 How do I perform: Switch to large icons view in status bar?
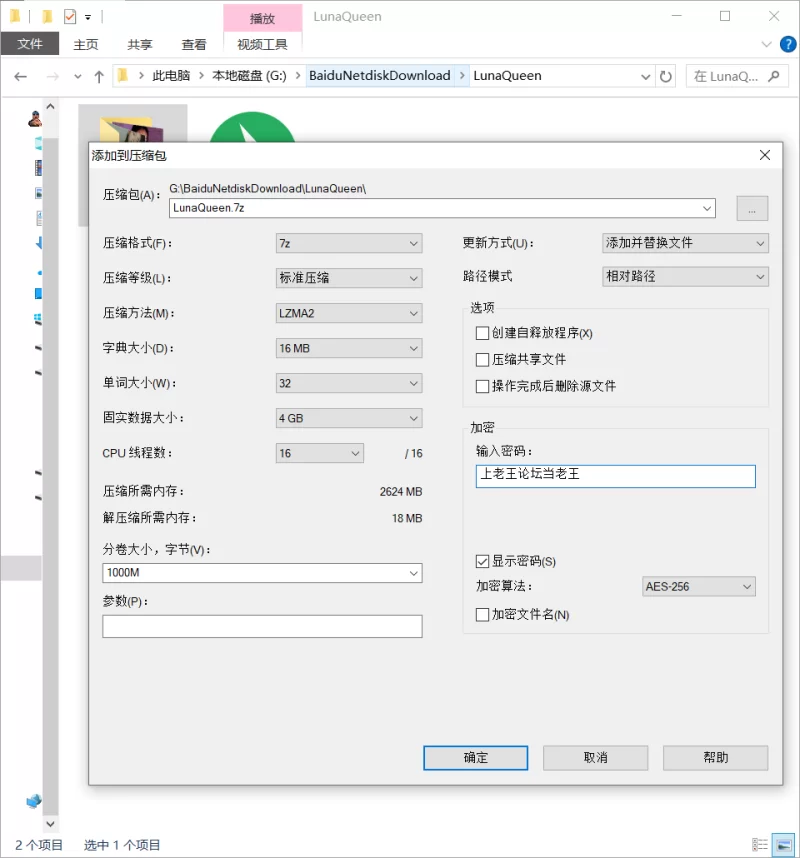click(783, 845)
